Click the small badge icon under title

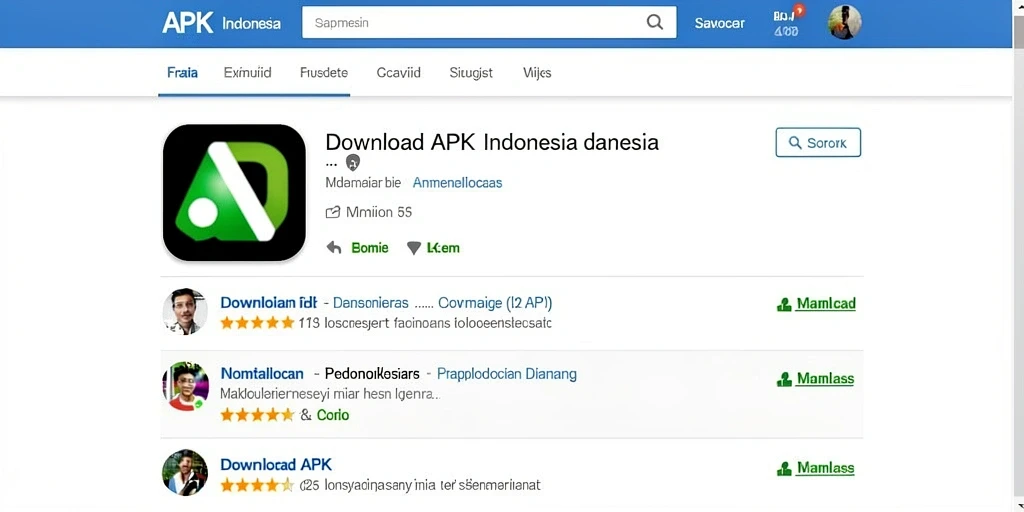coord(353,163)
